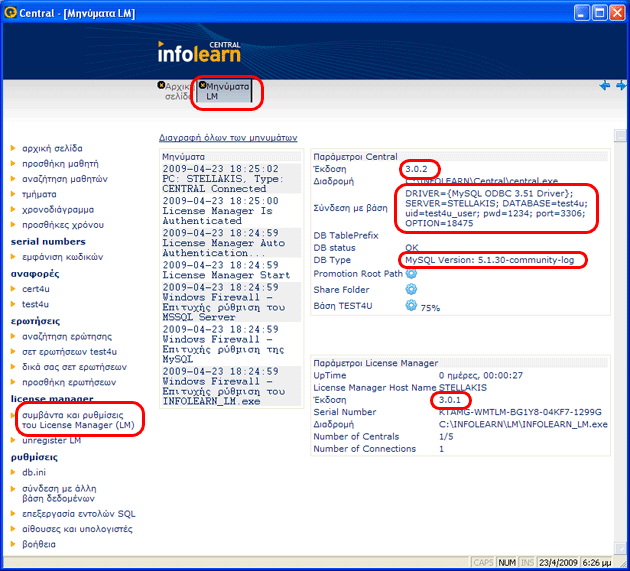
Task: Click the right blue navigation arrow
Action: tap(621, 85)
